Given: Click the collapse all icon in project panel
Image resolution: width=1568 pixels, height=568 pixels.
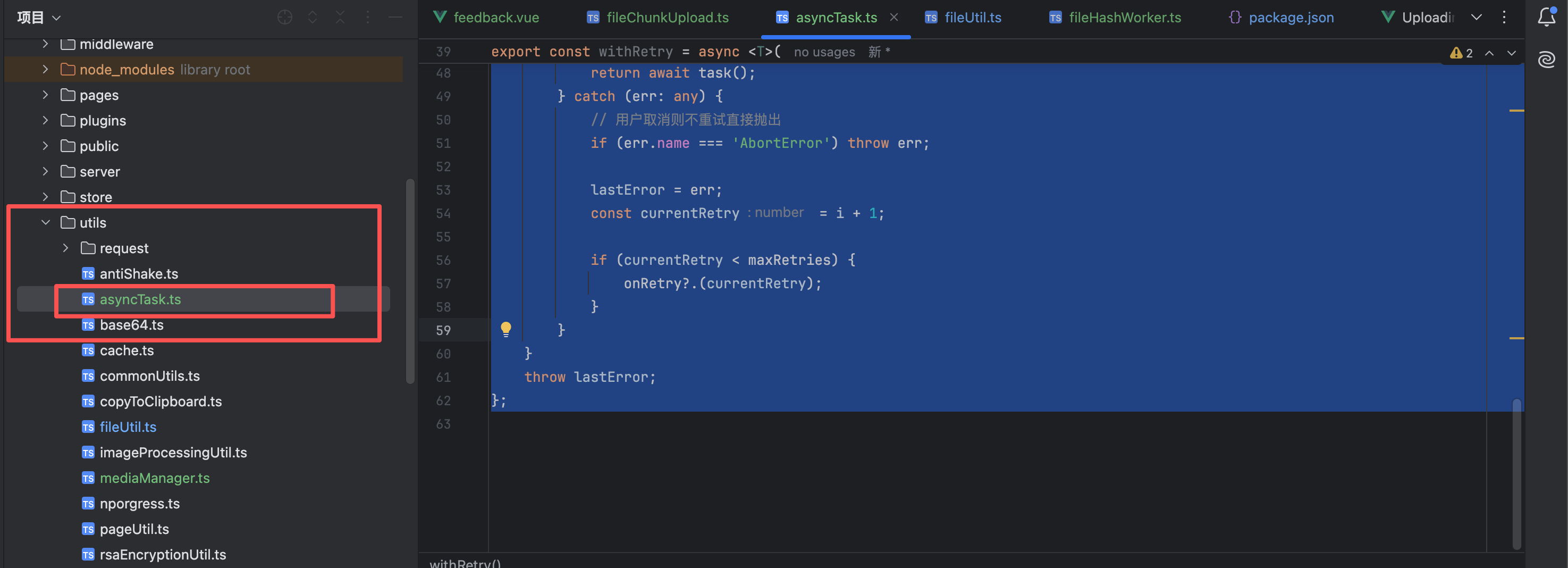Looking at the screenshot, I should click(x=340, y=17).
